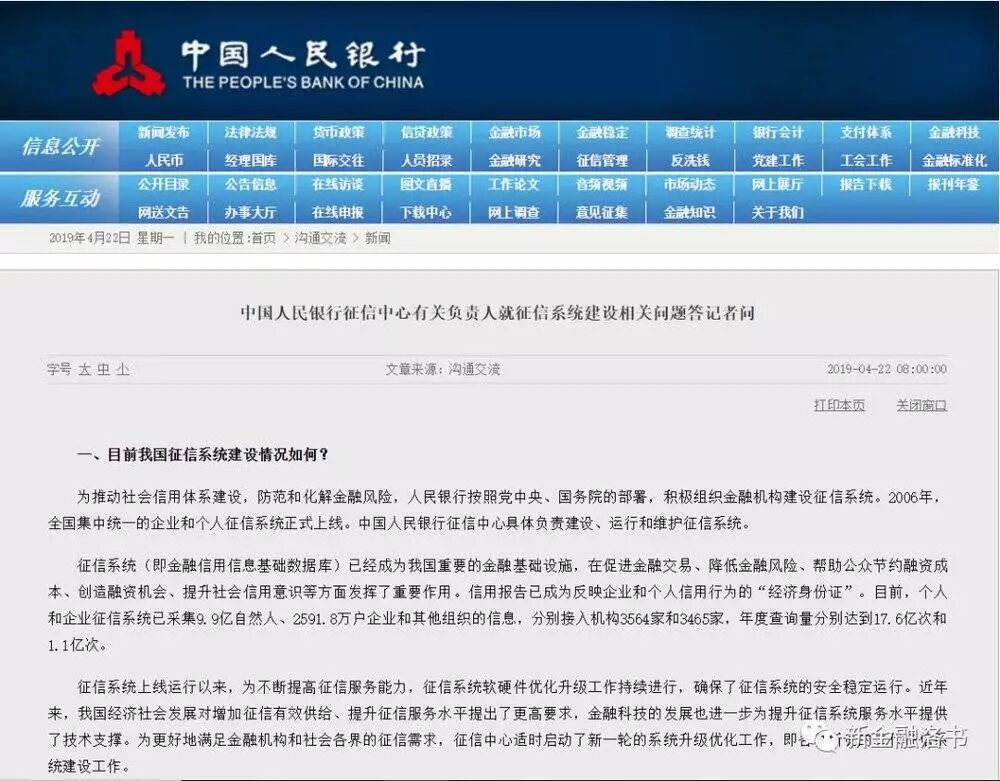Select 报刊年鉴 in navigation
The width and height of the screenshot is (1000, 781).
953,185
